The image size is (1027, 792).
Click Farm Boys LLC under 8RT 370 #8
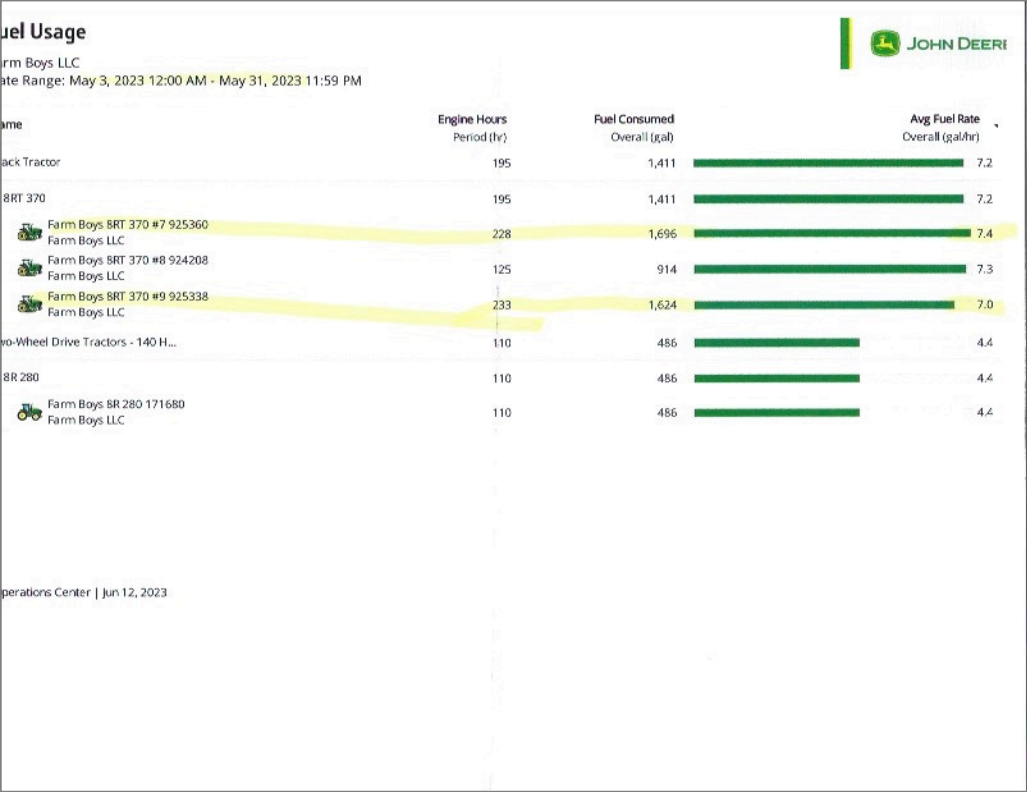(86, 276)
